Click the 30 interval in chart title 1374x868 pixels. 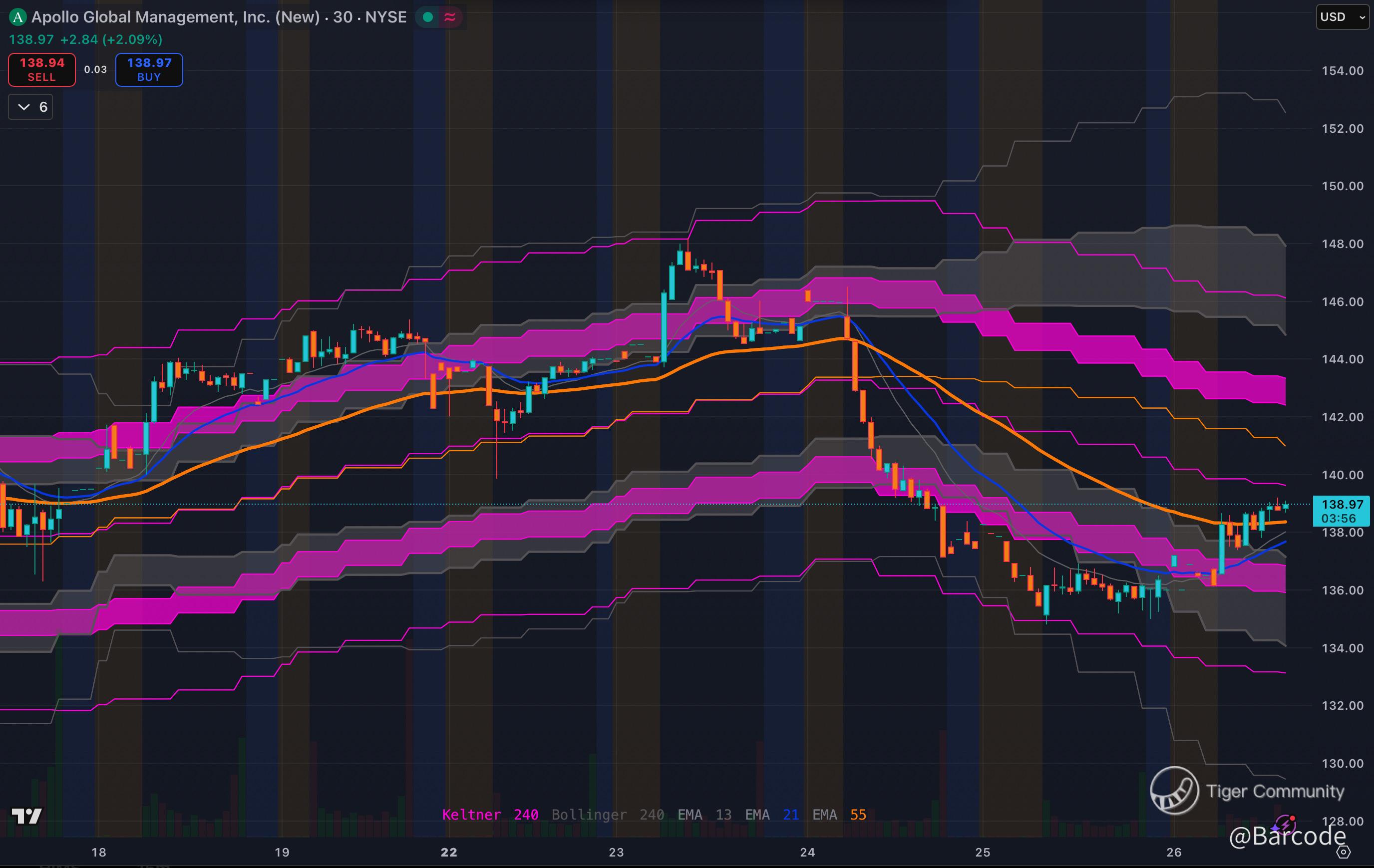click(x=343, y=17)
